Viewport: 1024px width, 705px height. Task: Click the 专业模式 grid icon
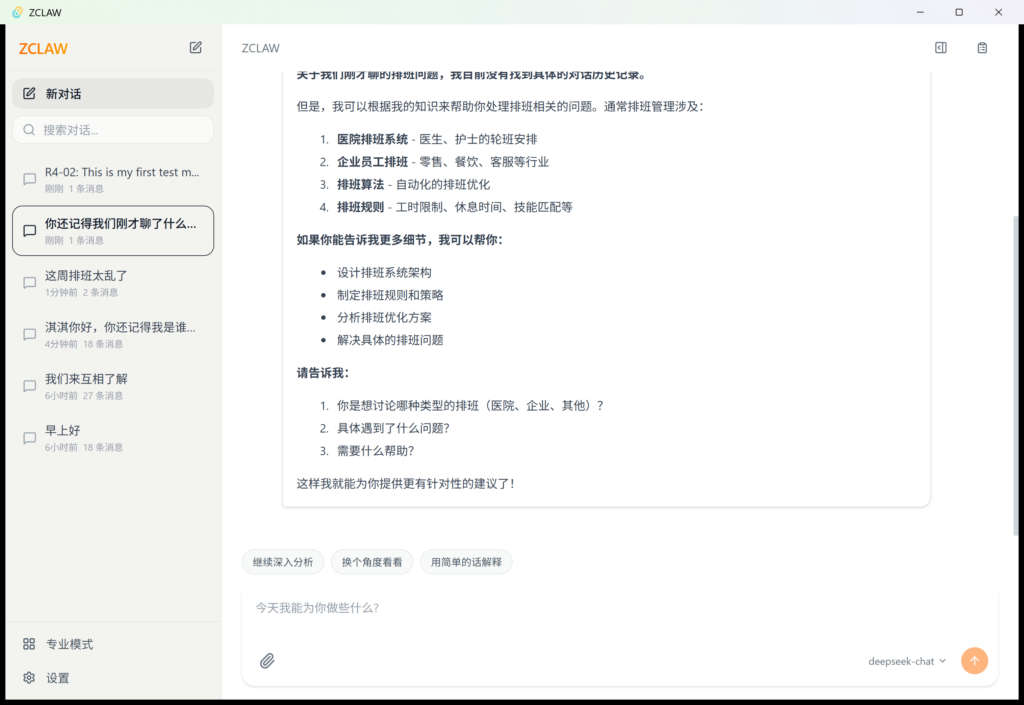29,644
